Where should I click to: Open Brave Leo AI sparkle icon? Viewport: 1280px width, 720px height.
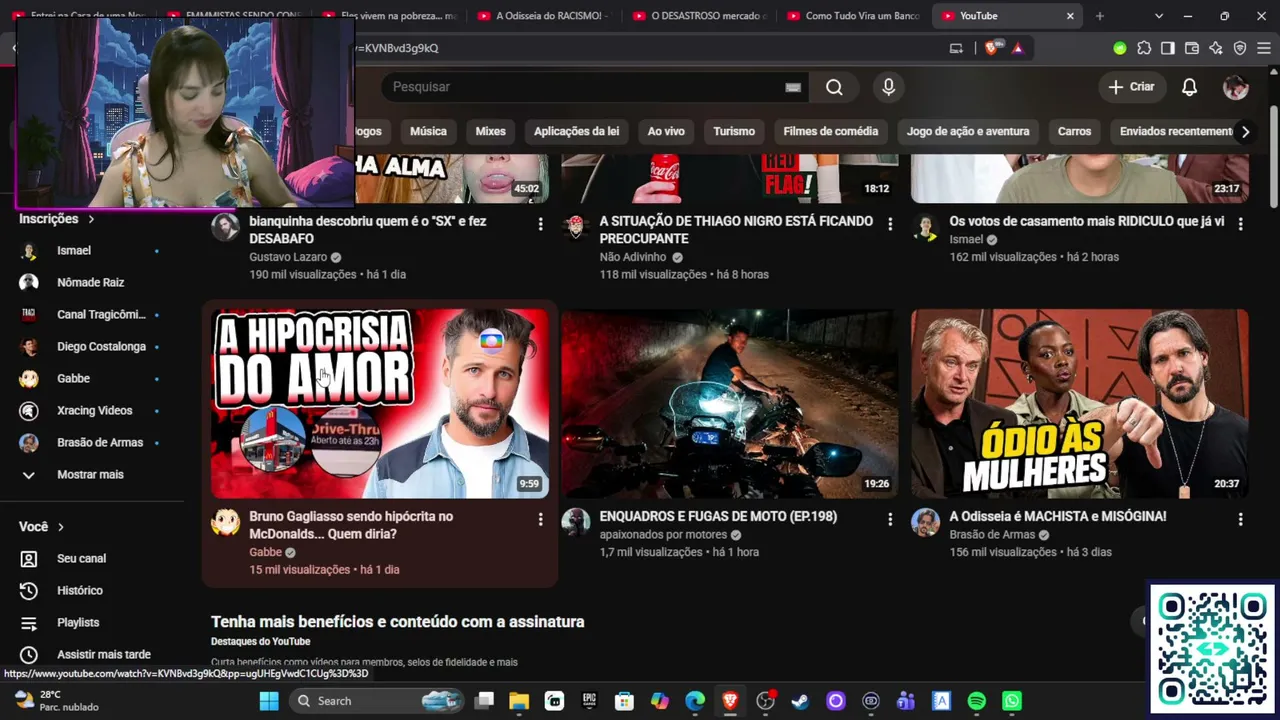click(x=1215, y=48)
